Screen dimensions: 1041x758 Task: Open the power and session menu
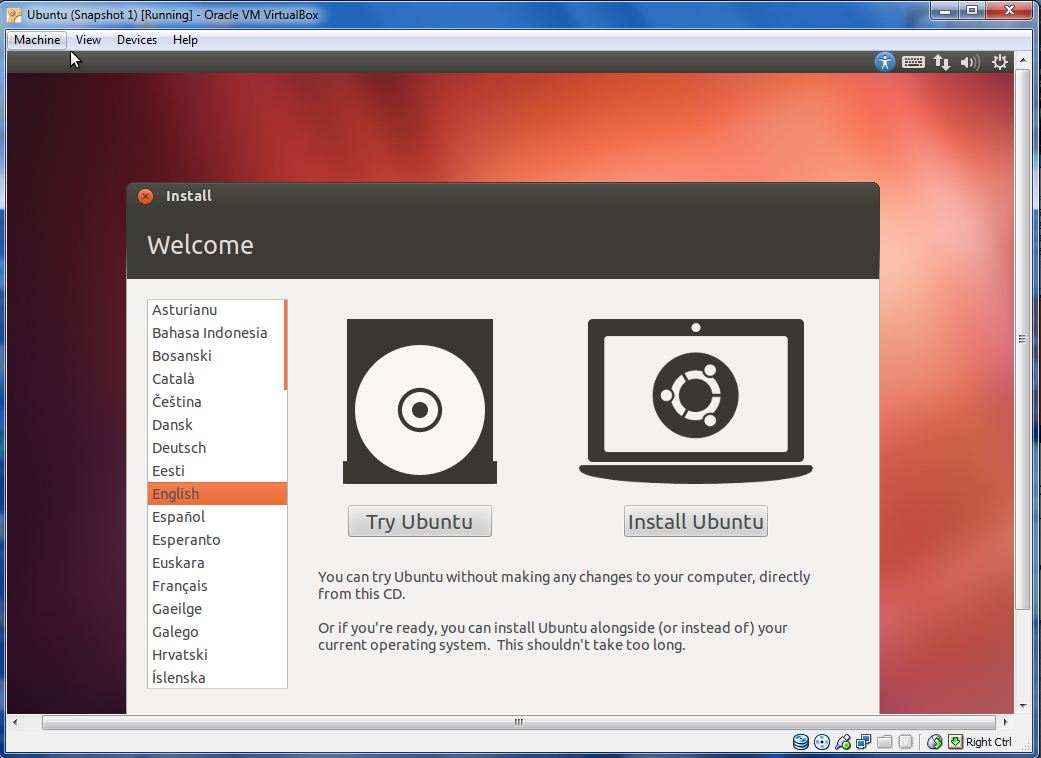pyautogui.click(x=1000, y=62)
